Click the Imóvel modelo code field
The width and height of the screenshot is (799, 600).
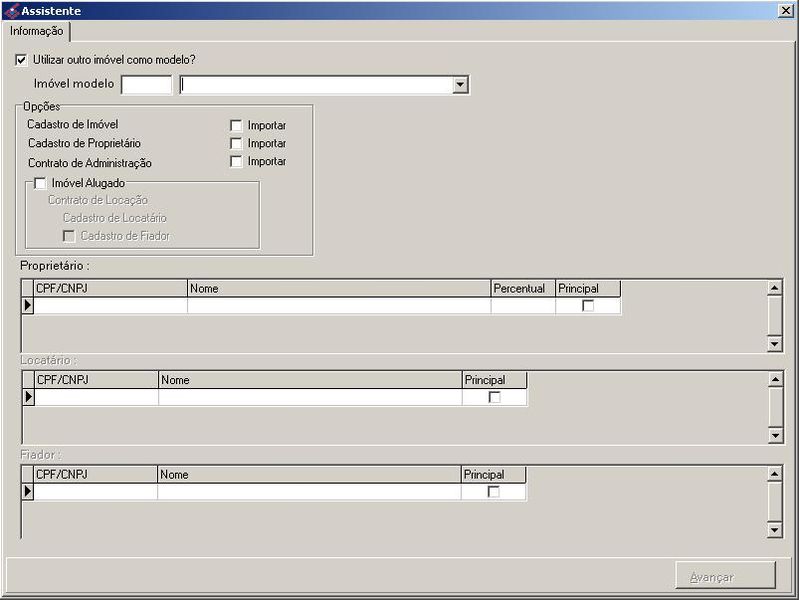click(x=146, y=85)
